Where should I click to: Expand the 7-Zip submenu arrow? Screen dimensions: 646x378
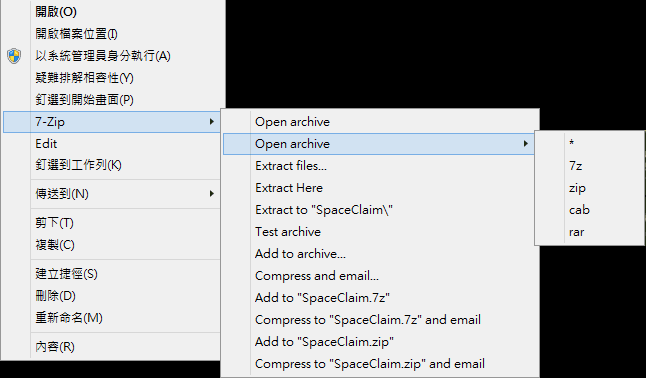(211, 122)
